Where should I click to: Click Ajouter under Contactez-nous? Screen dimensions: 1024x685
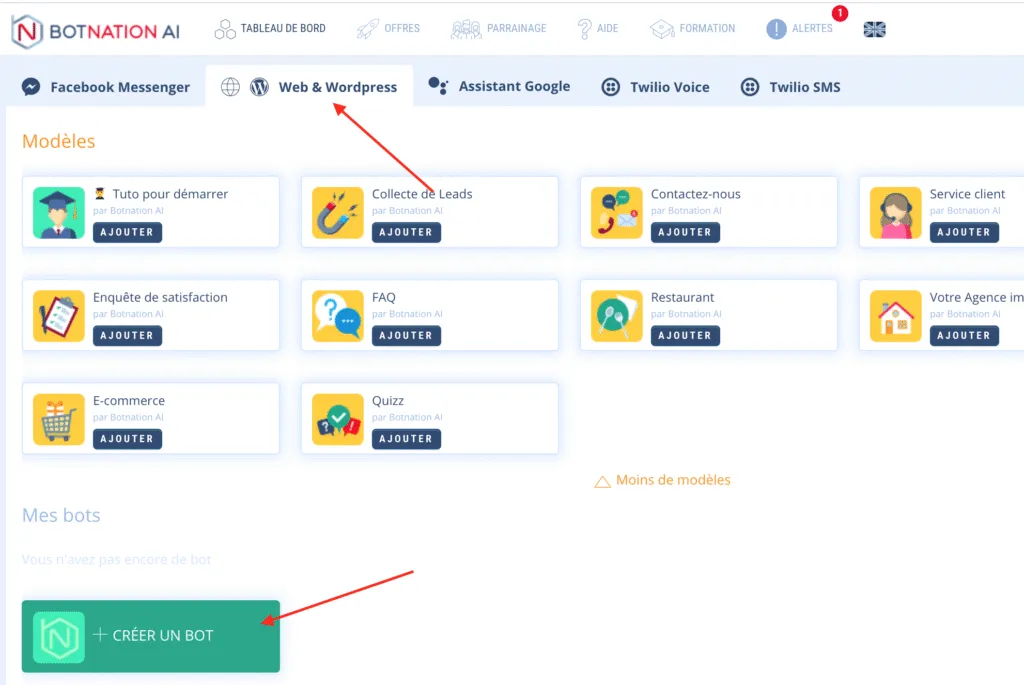click(x=685, y=232)
